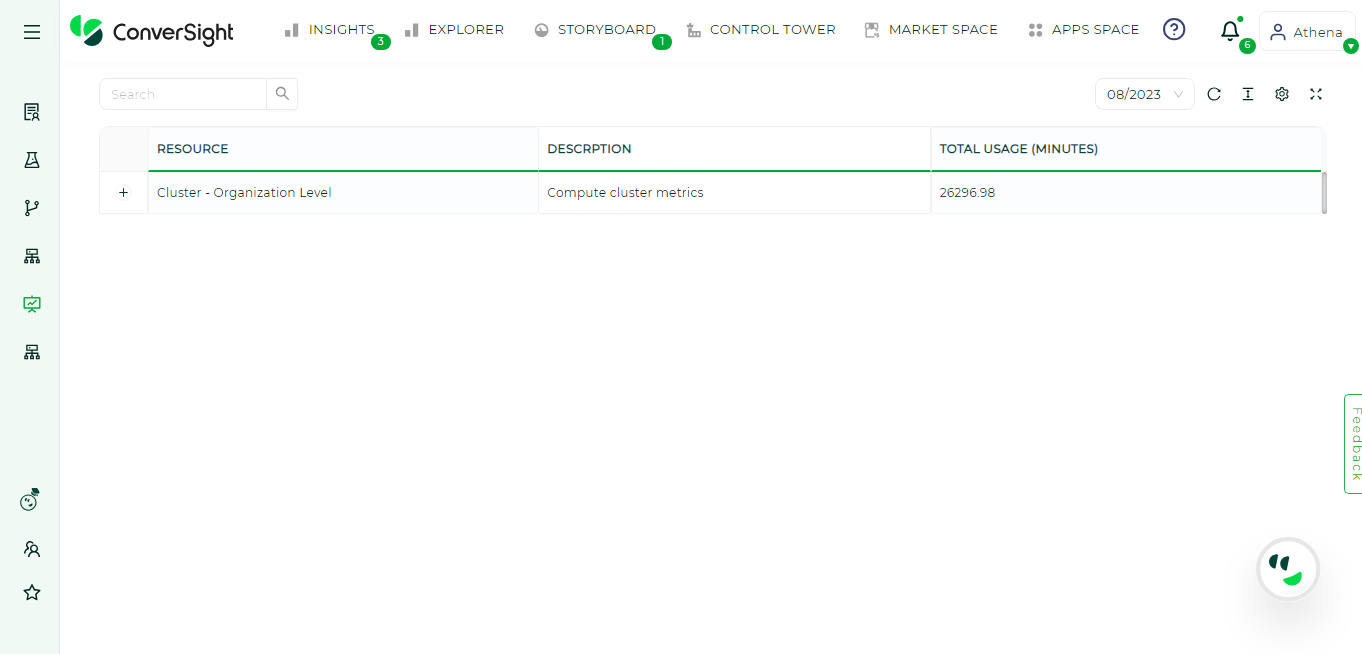The width and height of the screenshot is (1362, 654).
Task: Click the table vertical scrollbar
Action: point(1324,193)
